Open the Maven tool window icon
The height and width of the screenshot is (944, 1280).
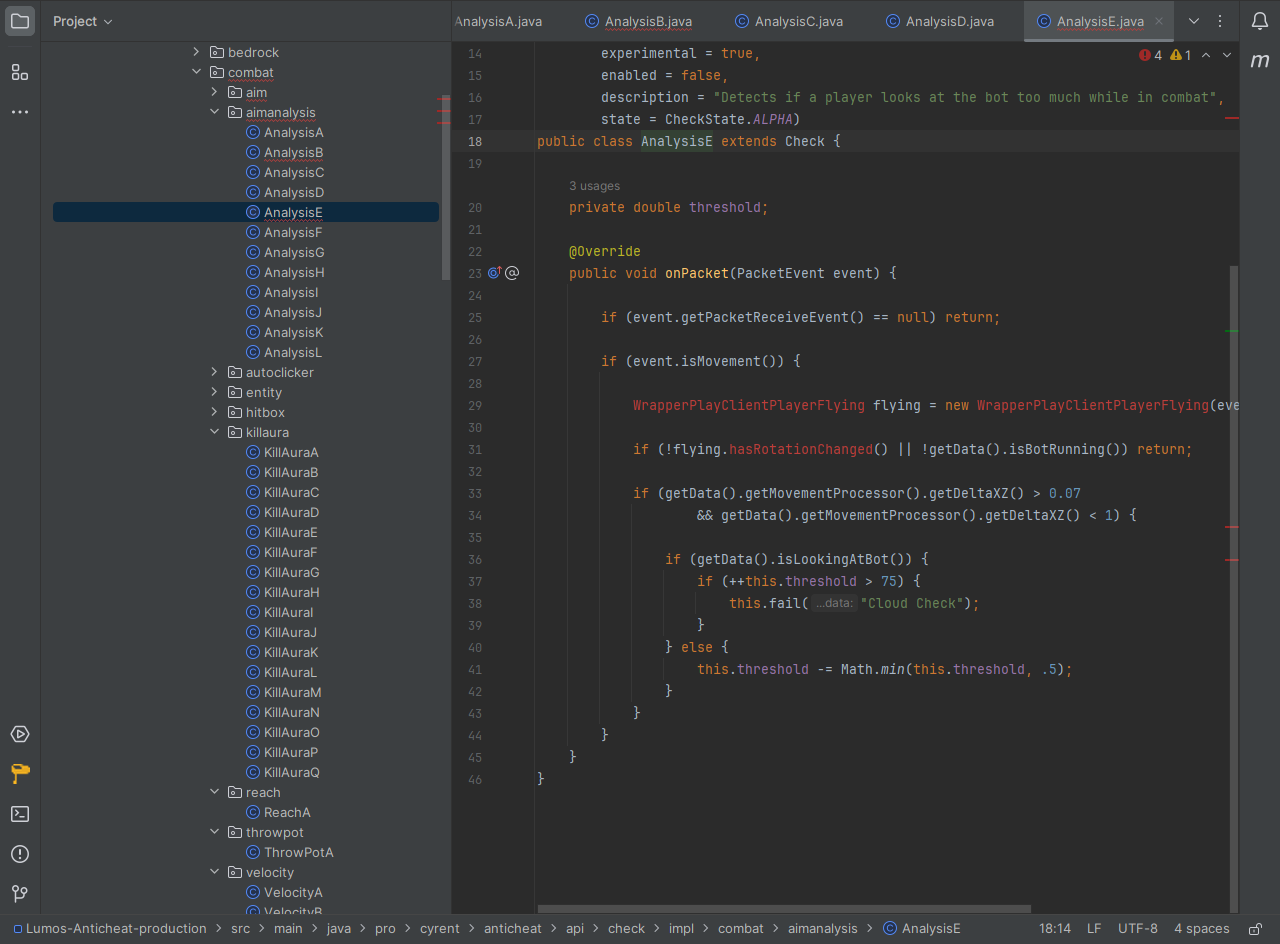[1259, 61]
